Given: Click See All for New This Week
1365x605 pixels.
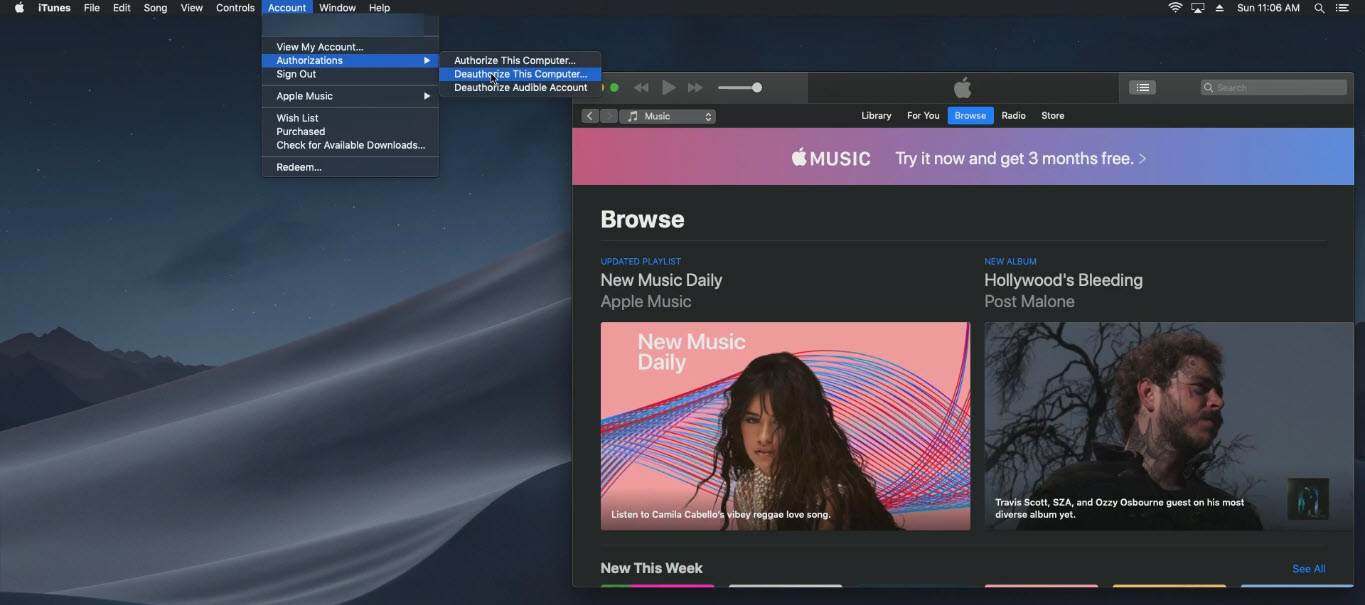Looking at the screenshot, I should pos(1308,569).
